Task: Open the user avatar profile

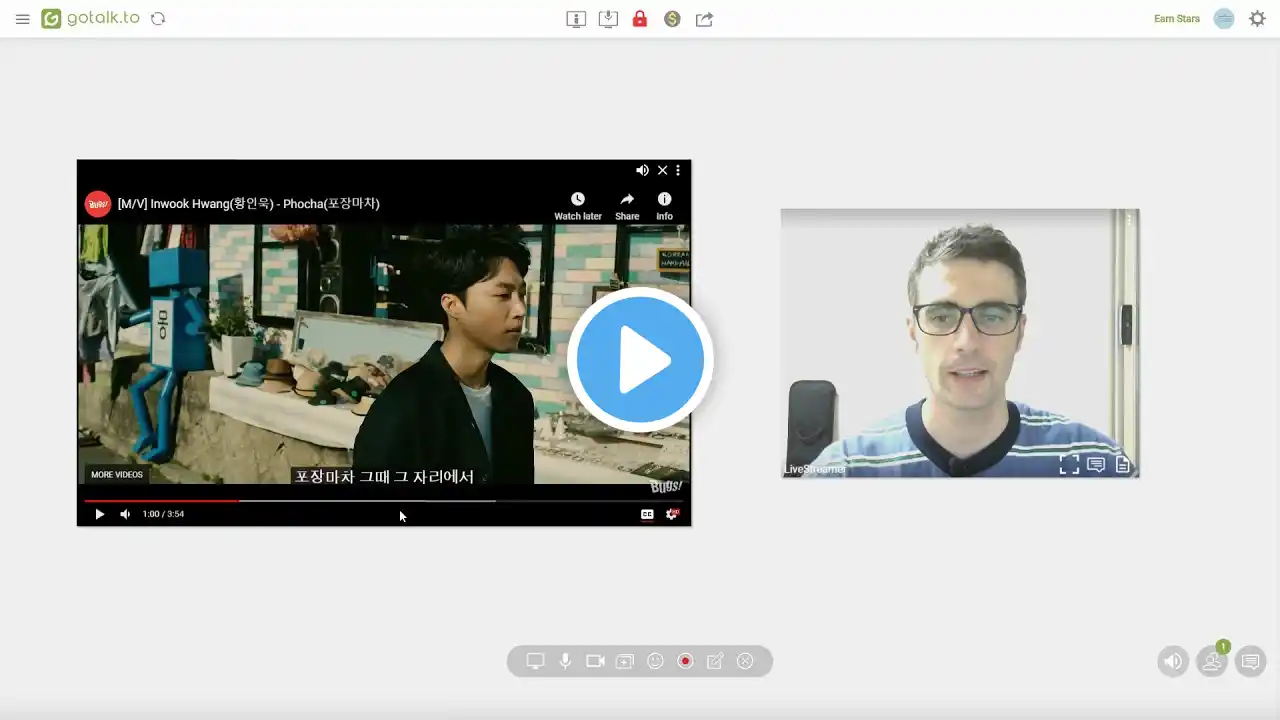Action: tap(1224, 19)
